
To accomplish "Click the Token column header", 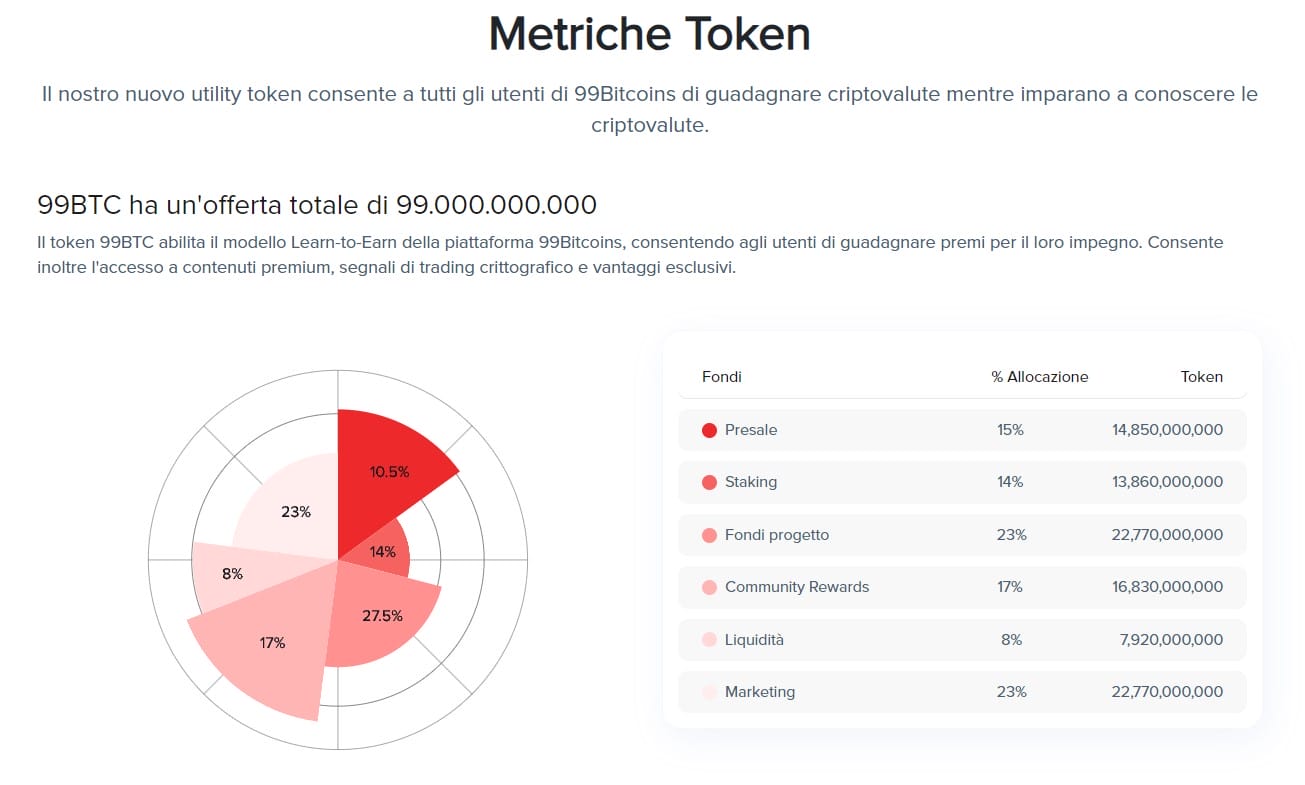I will 1201,377.
